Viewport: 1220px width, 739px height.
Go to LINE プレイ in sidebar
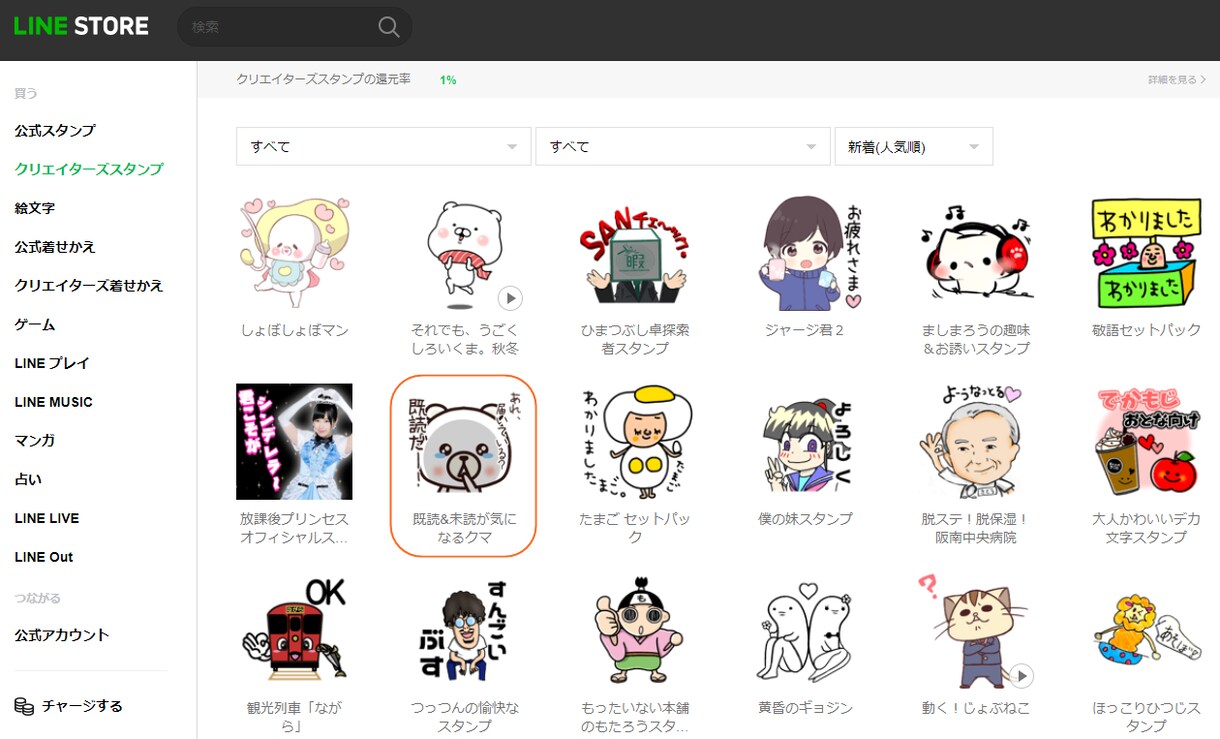click(52, 363)
